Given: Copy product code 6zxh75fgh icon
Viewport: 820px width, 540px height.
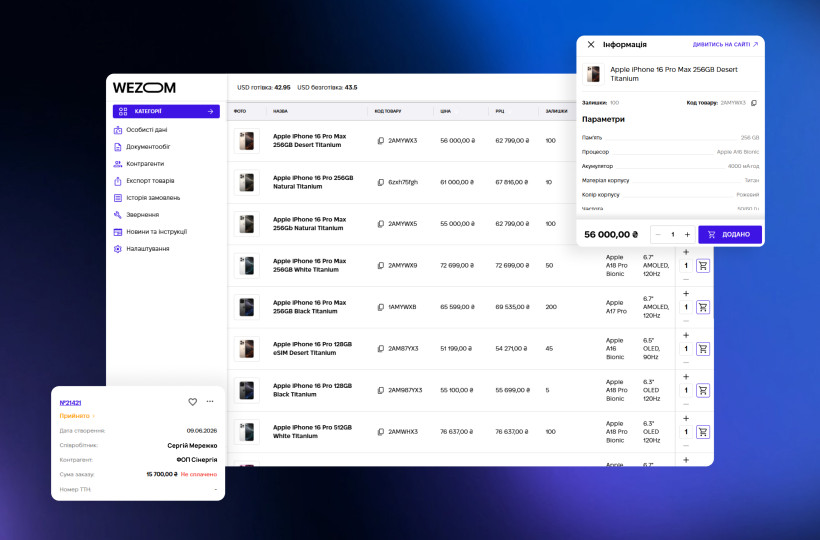Looking at the screenshot, I should point(381,182).
